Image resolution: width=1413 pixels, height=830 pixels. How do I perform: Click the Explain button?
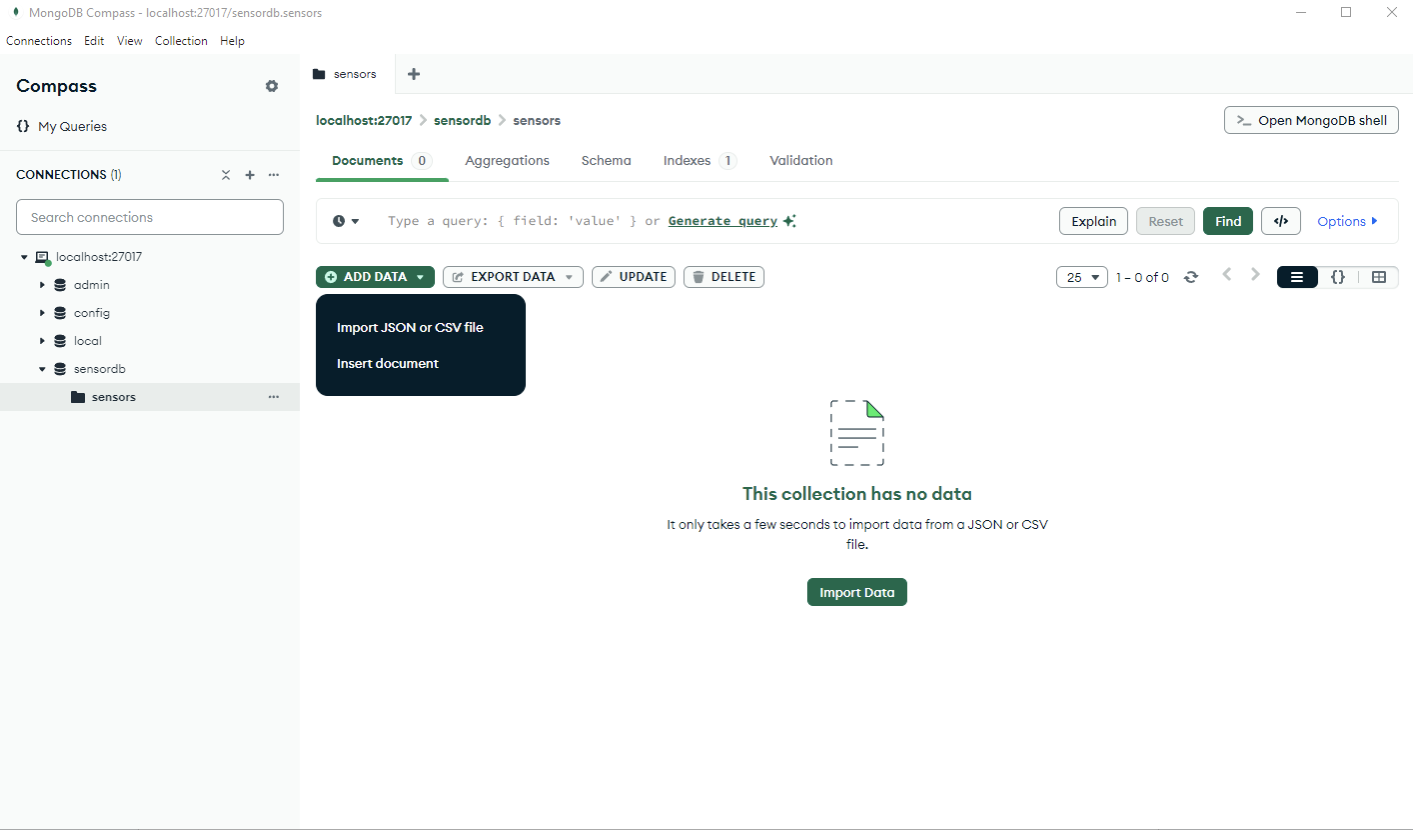click(1094, 221)
